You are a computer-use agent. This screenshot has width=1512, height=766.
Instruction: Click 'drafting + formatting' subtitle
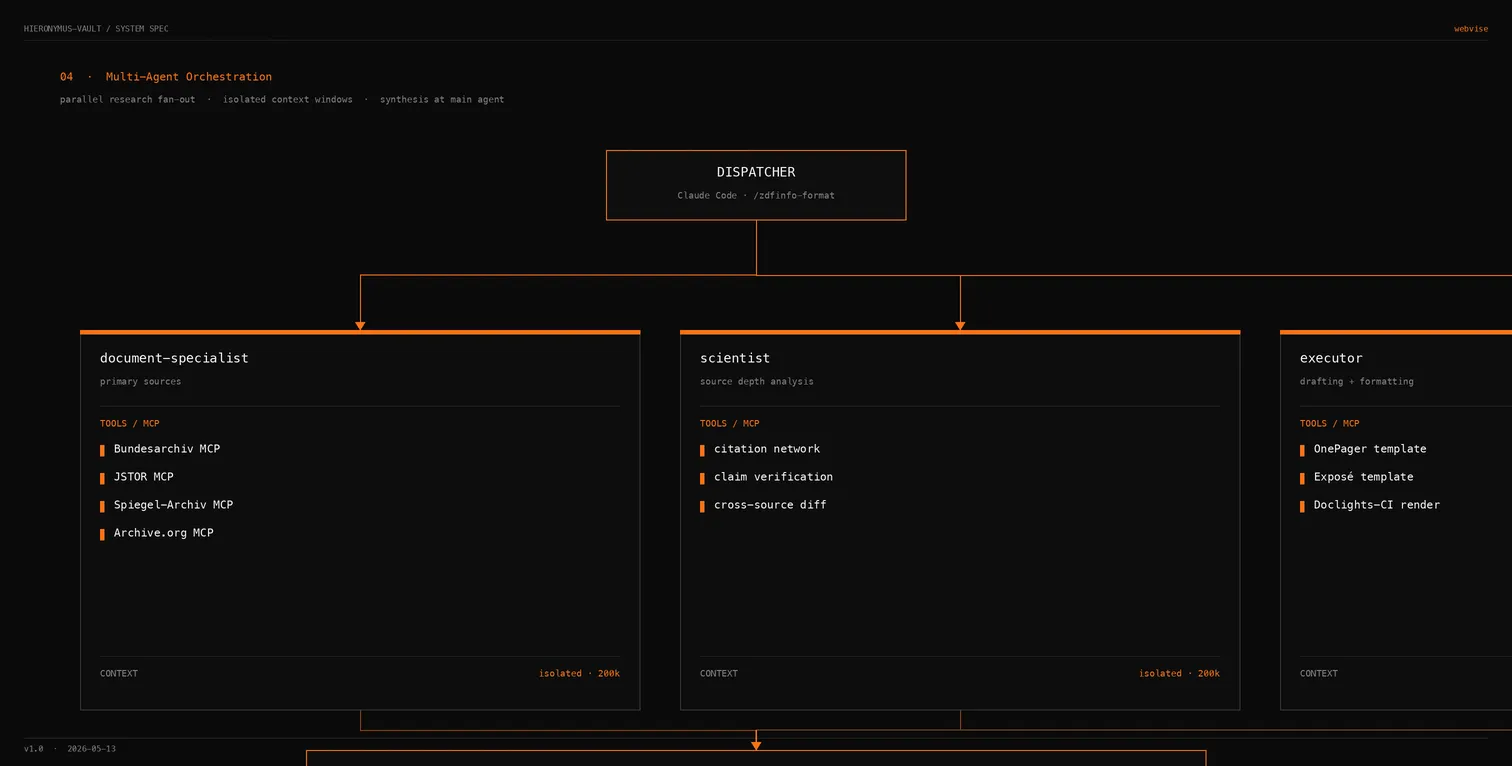click(1357, 382)
